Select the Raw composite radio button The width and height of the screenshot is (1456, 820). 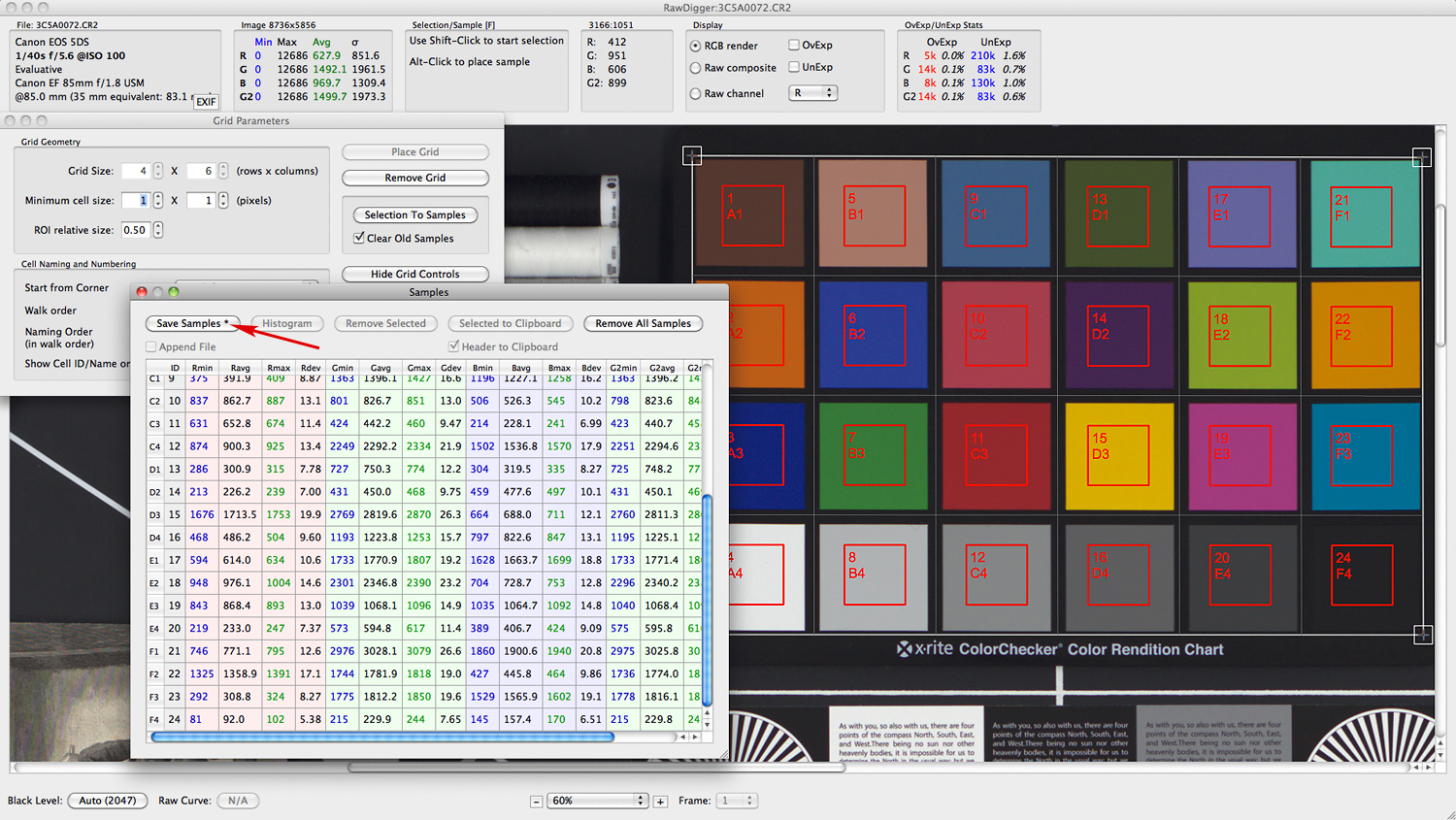tap(695, 68)
